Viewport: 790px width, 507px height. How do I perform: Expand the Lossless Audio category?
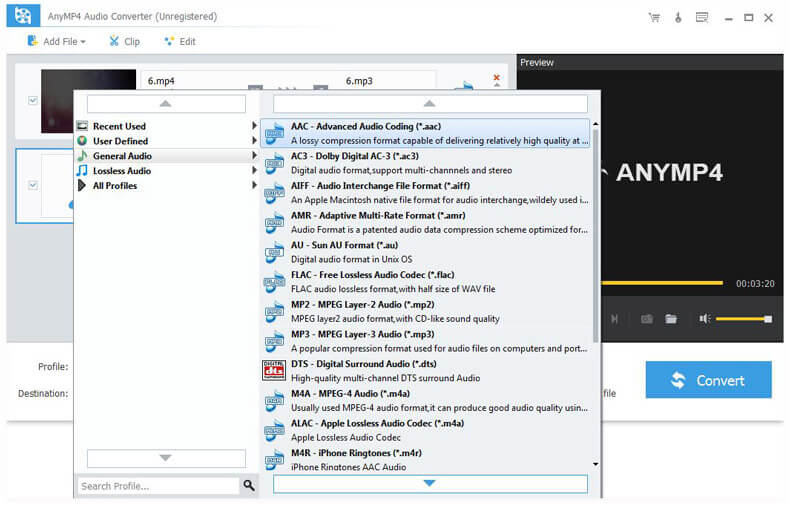click(121, 171)
